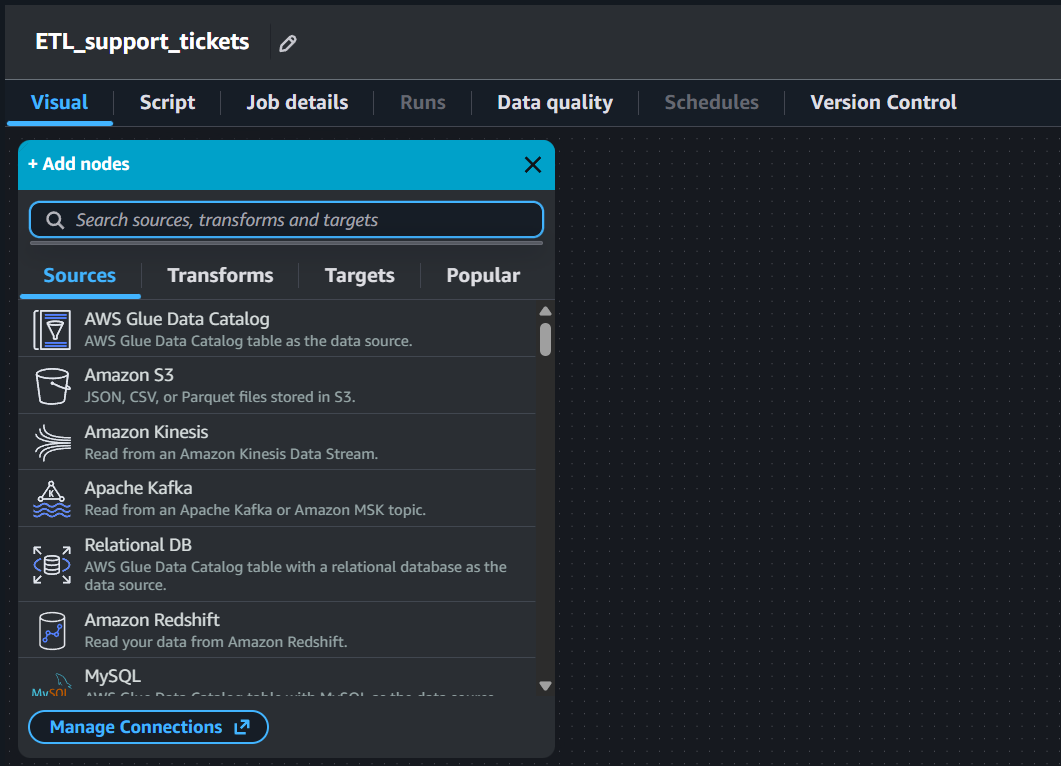The height and width of the screenshot is (766, 1061).
Task: Open the Data quality tab
Action: coord(555,103)
